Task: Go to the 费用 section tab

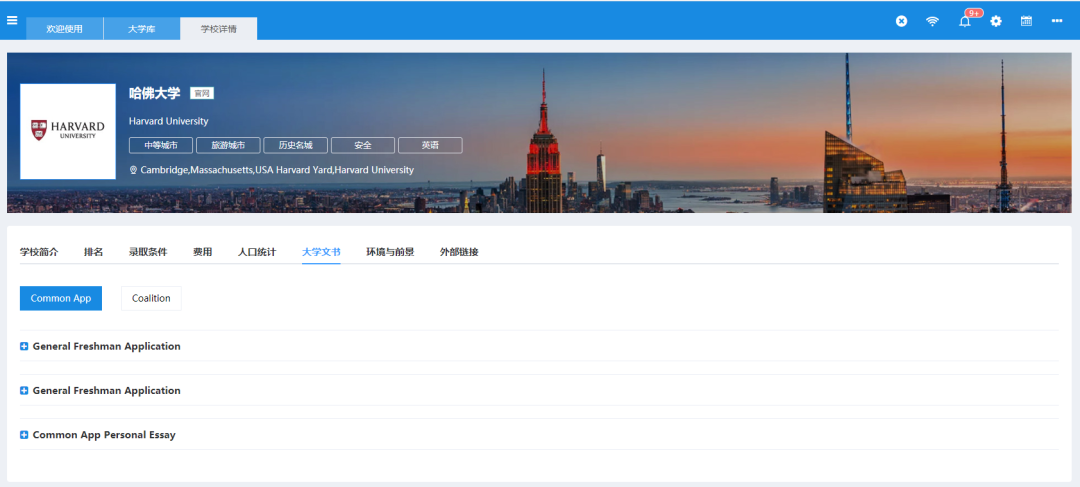Action: pyautogui.click(x=202, y=252)
